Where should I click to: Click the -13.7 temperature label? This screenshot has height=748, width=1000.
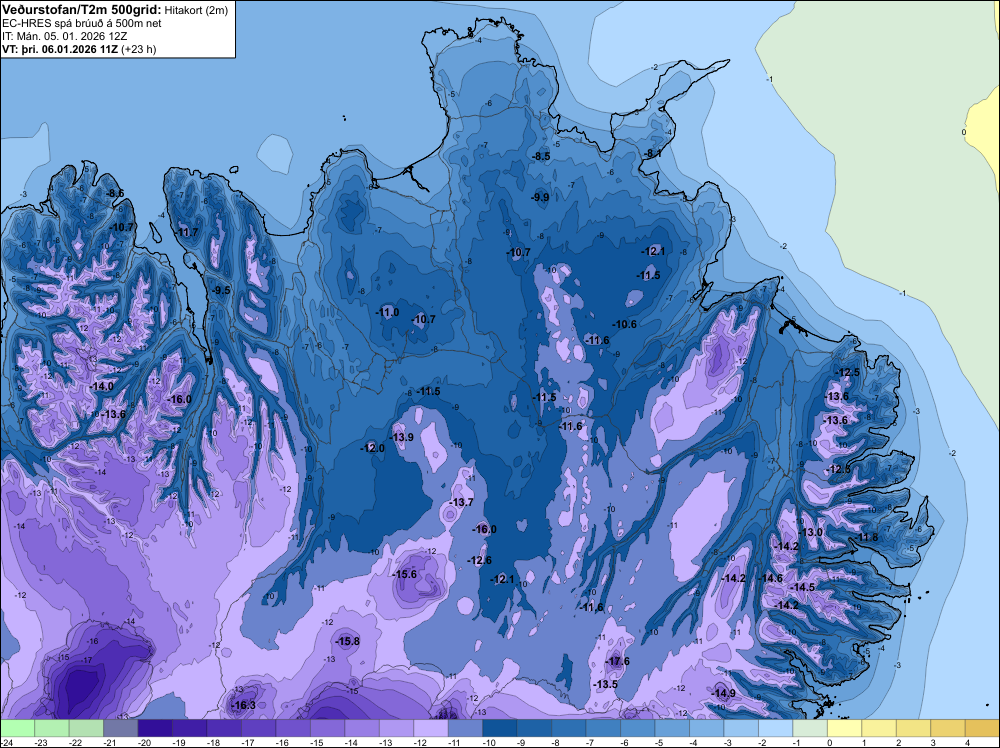coord(461,502)
